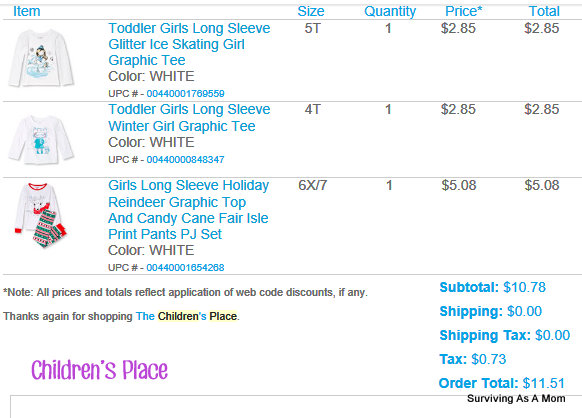This screenshot has height=418, width=582.
Task: Click the Size column header
Action: [311, 11]
